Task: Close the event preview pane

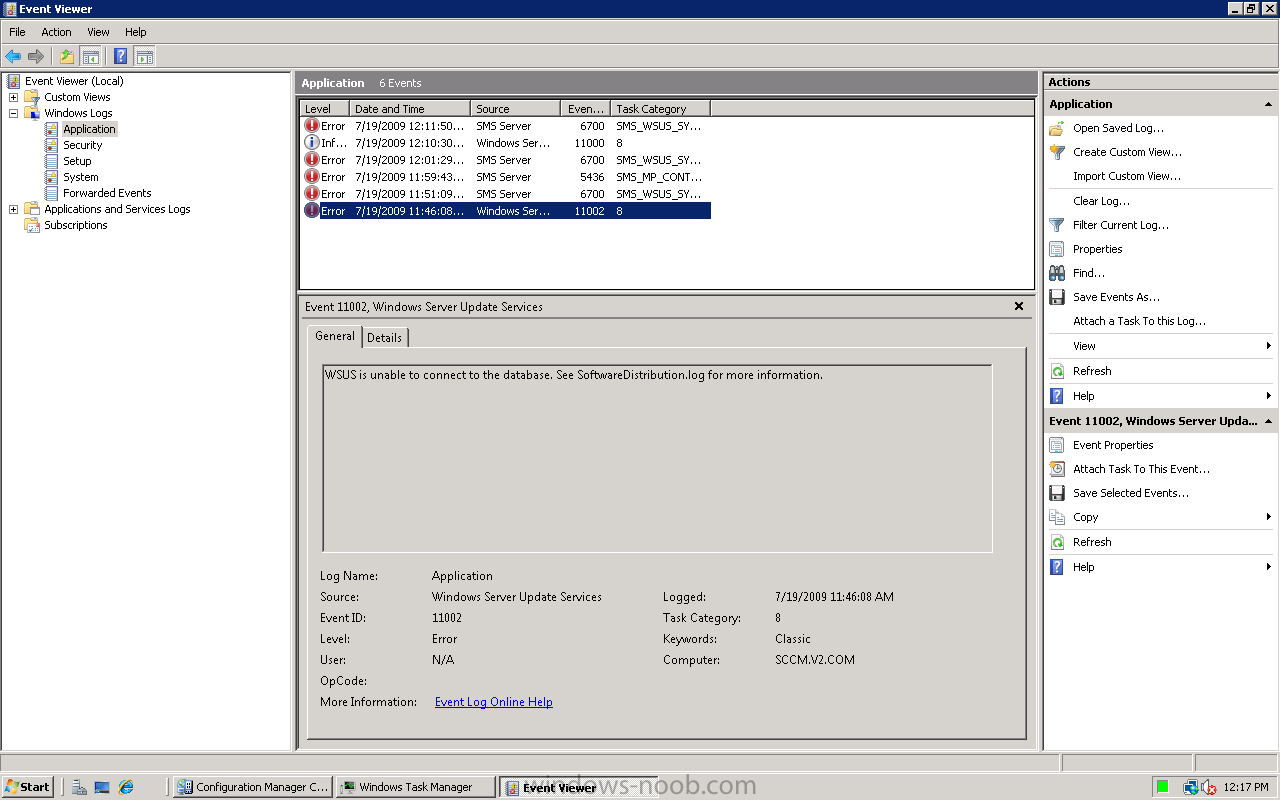Action: [1019, 307]
